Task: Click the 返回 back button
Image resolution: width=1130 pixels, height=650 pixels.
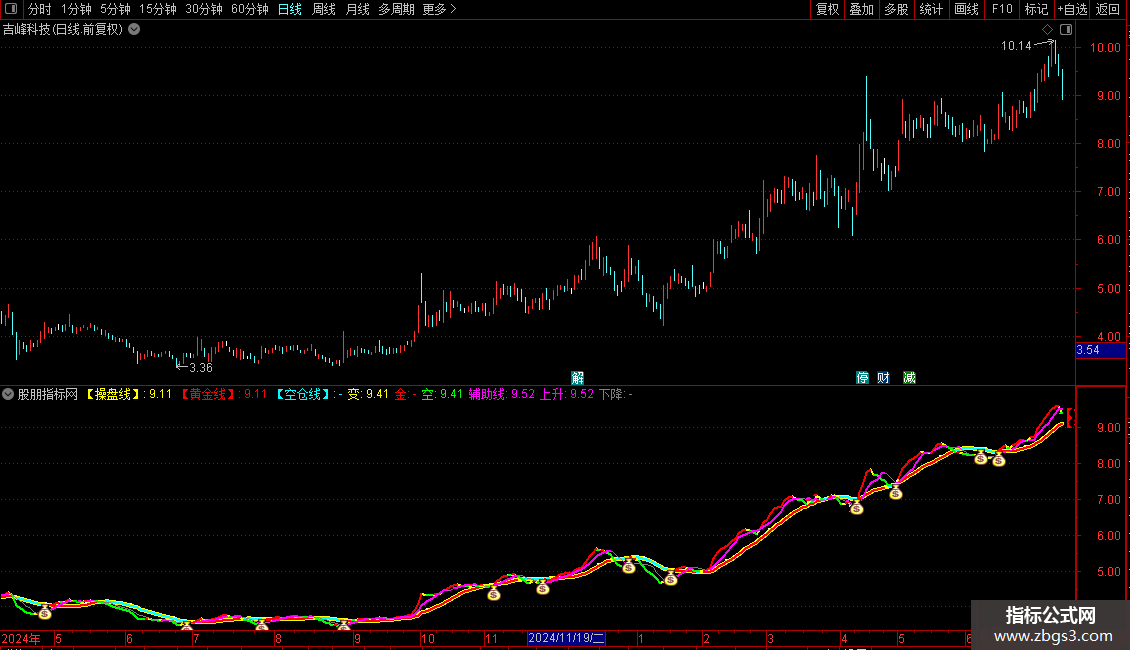Action: coord(1108,9)
